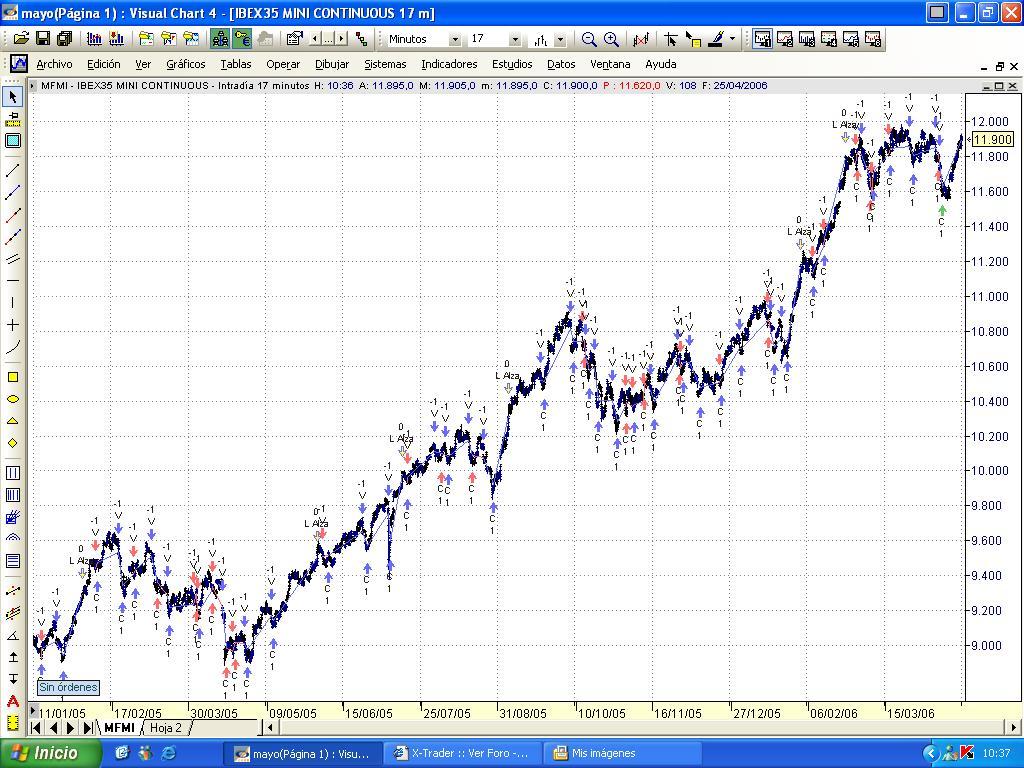The height and width of the screenshot is (768, 1024).
Task: Go to first sheet with navigation arrow
Action: pos(37,728)
